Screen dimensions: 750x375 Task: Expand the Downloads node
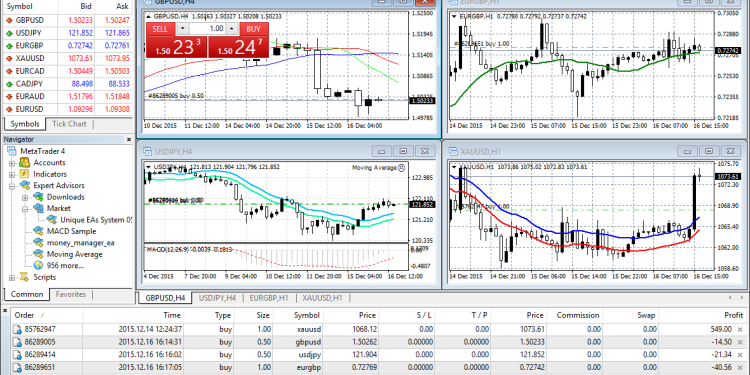(x=25, y=198)
